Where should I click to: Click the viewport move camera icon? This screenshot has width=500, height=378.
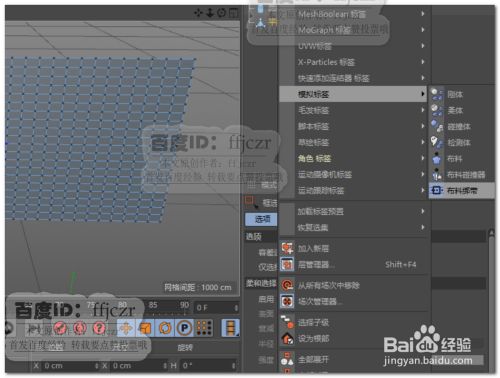tap(199, 13)
